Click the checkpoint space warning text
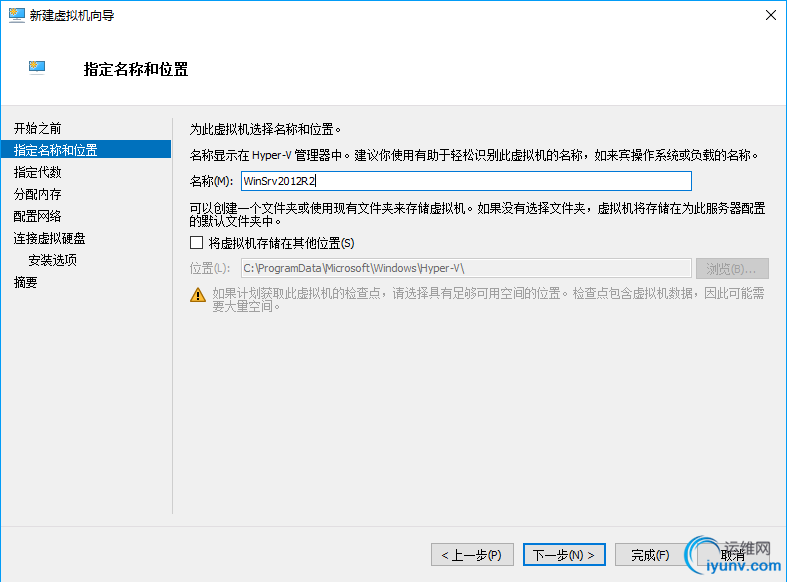Viewport: 787px width, 582px height. (x=488, y=300)
